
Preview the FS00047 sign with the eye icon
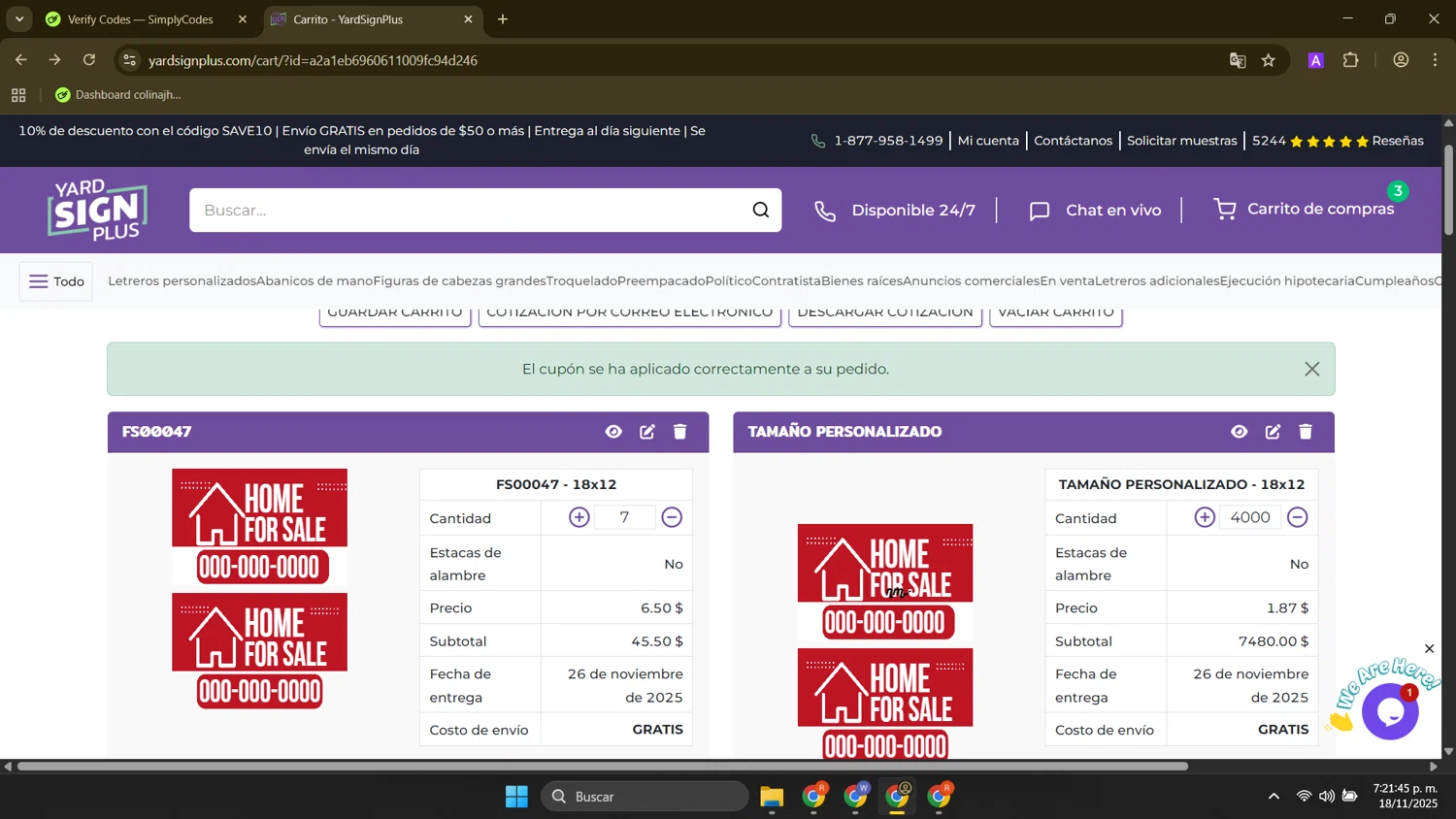pos(613,432)
